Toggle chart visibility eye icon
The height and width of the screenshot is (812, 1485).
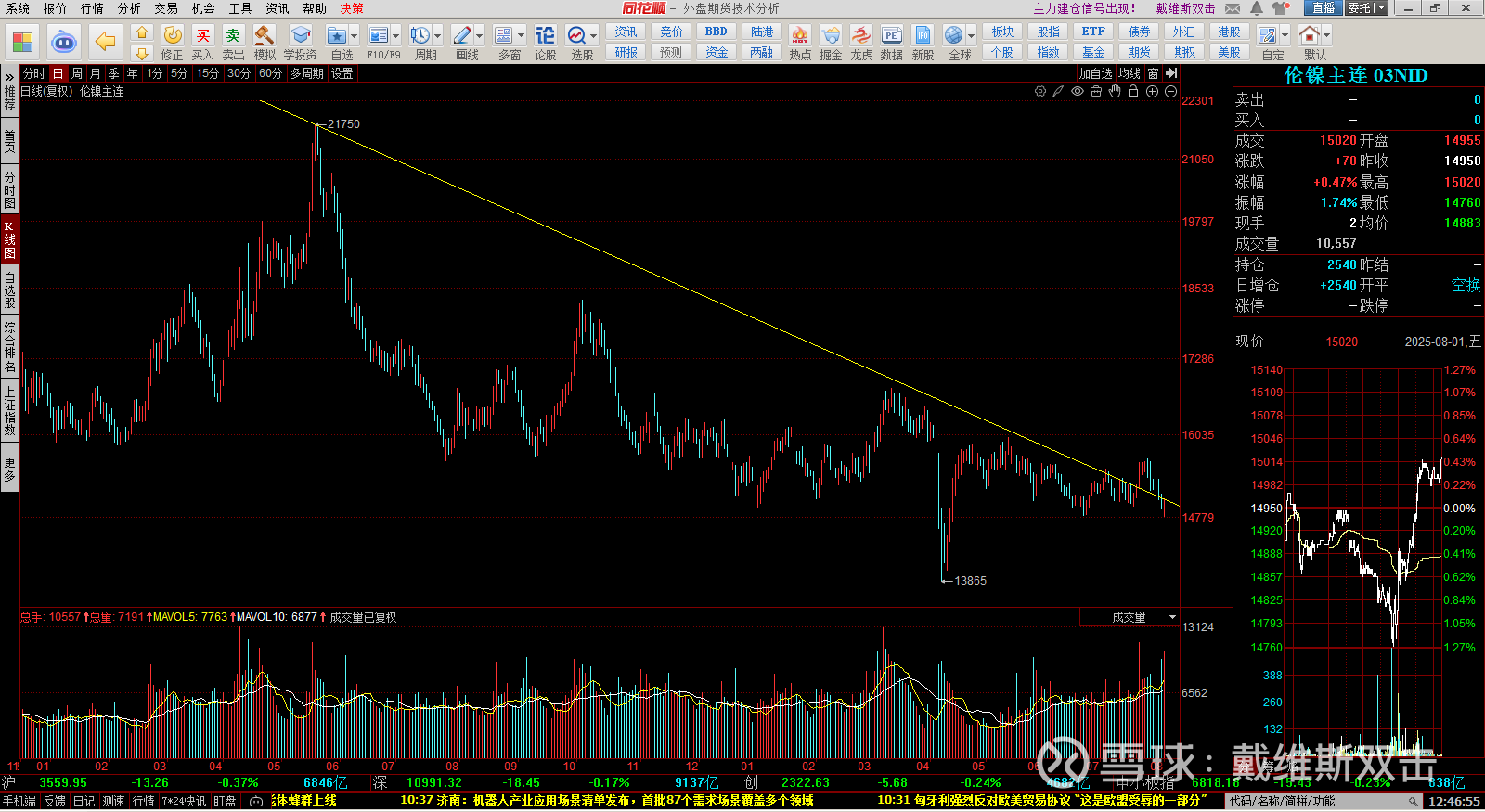tap(1078, 91)
